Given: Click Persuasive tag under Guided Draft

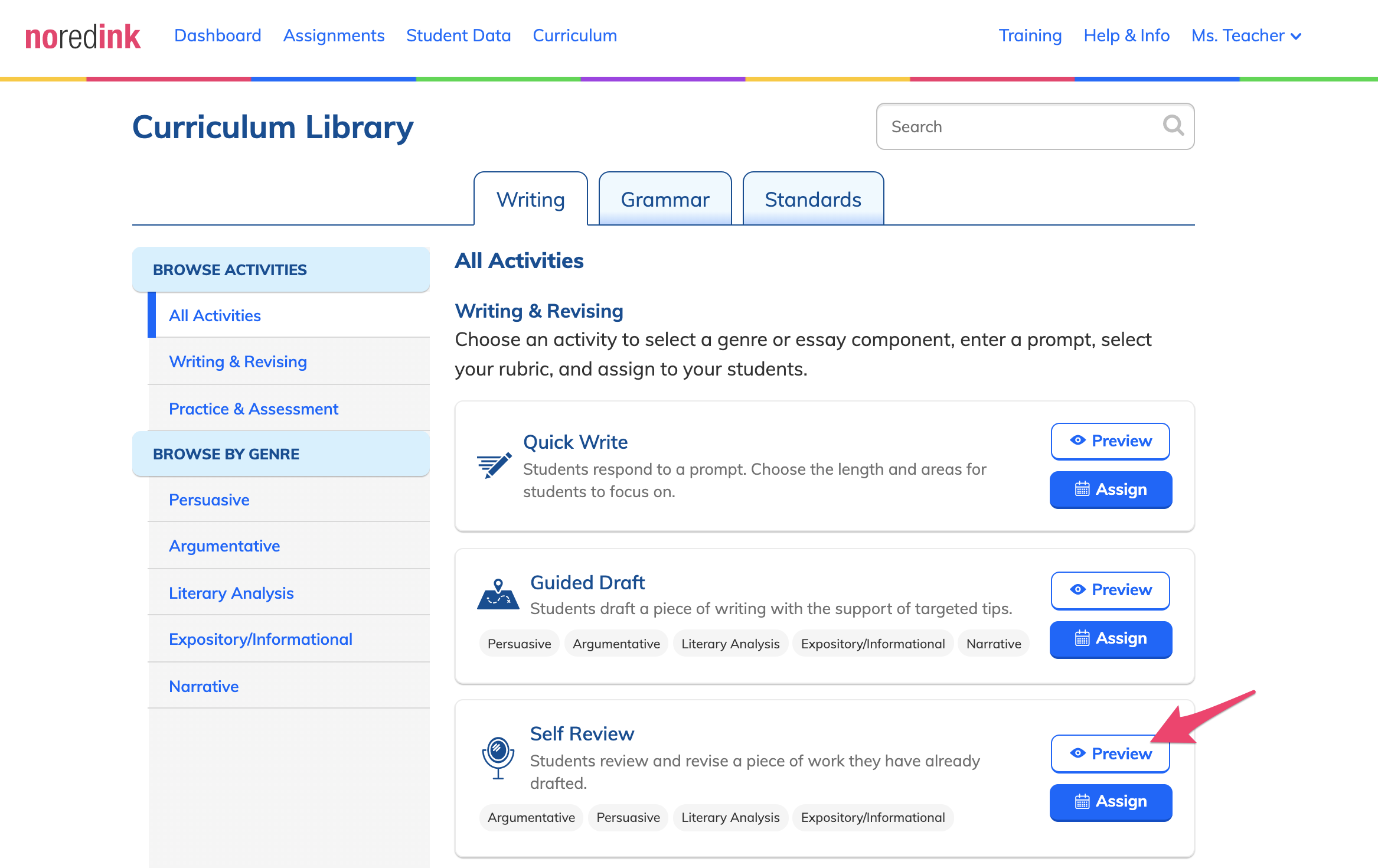Looking at the screenshot, I should (x=519, y=644).
